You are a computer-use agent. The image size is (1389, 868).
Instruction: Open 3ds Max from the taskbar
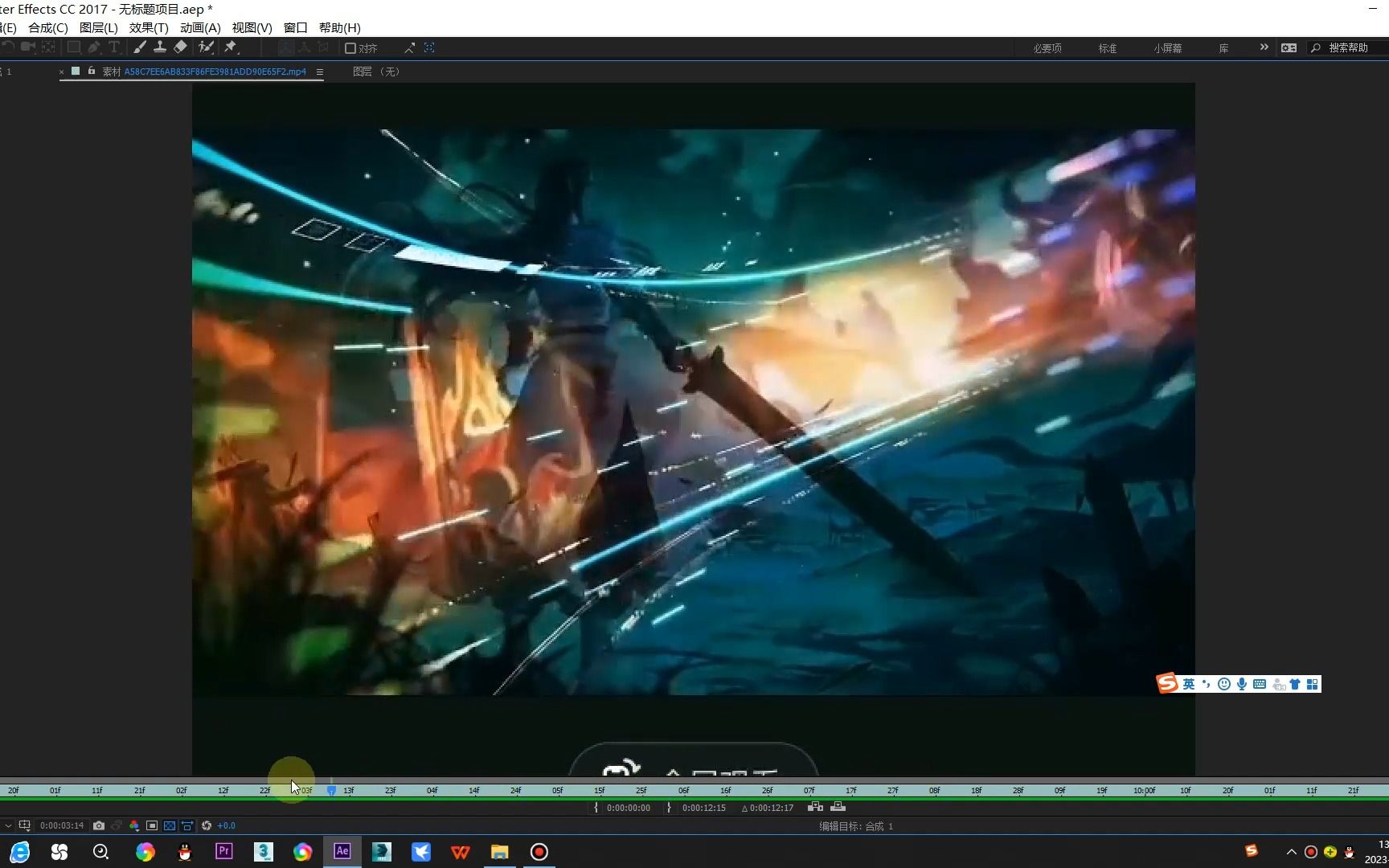[x=263, y=851]
